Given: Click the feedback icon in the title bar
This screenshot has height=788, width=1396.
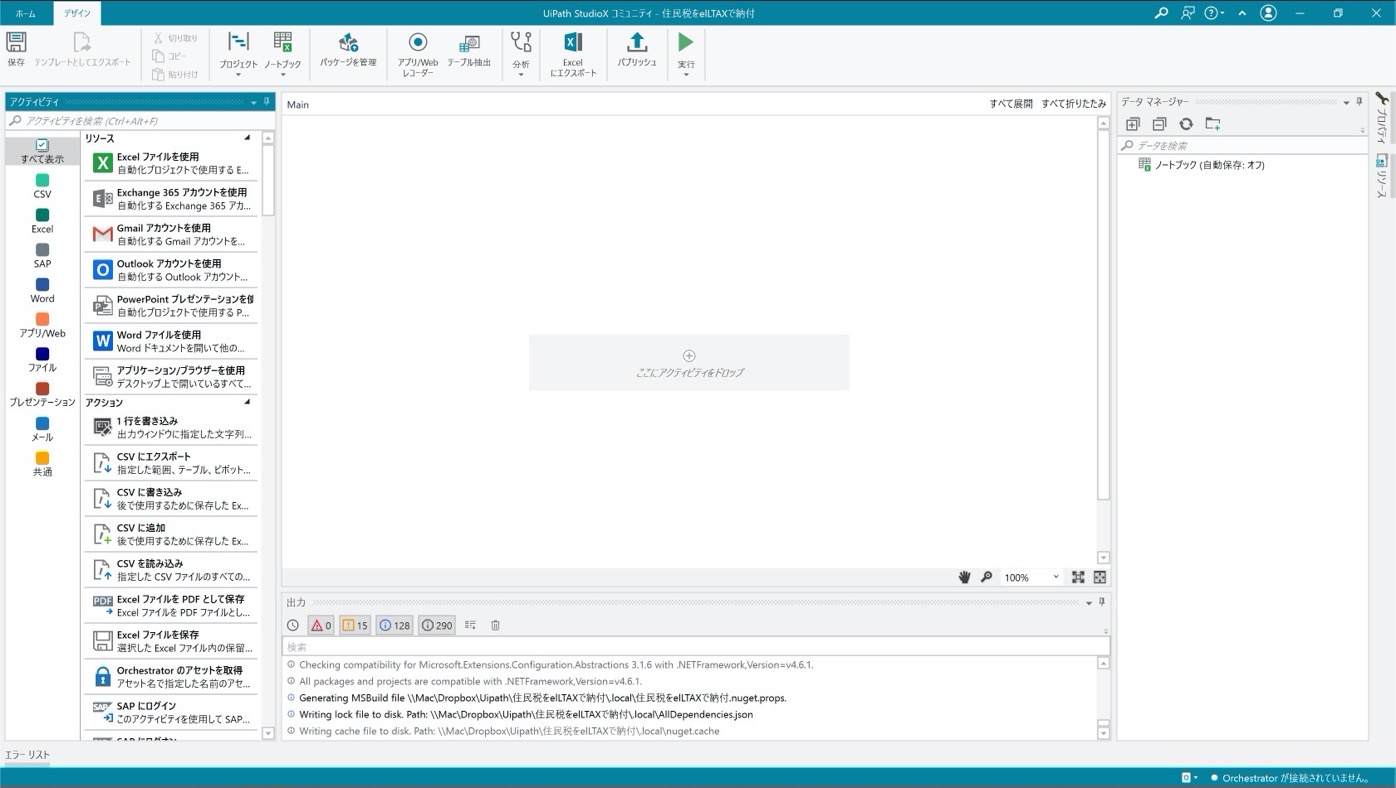Looking at the screenshot, I should (1187, 13).
